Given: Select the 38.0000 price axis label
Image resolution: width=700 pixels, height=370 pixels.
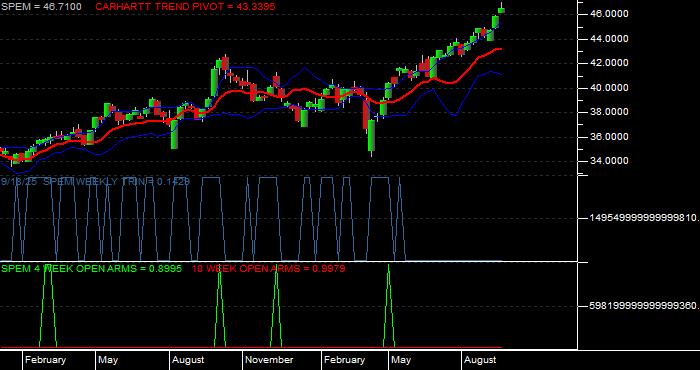Looking at the screenshot, I should click(x=609, y=112).
